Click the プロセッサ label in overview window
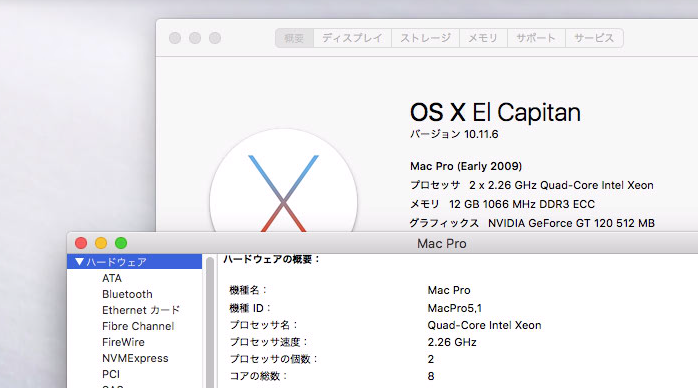The image size is (698, 388). (x=434, y=185)
